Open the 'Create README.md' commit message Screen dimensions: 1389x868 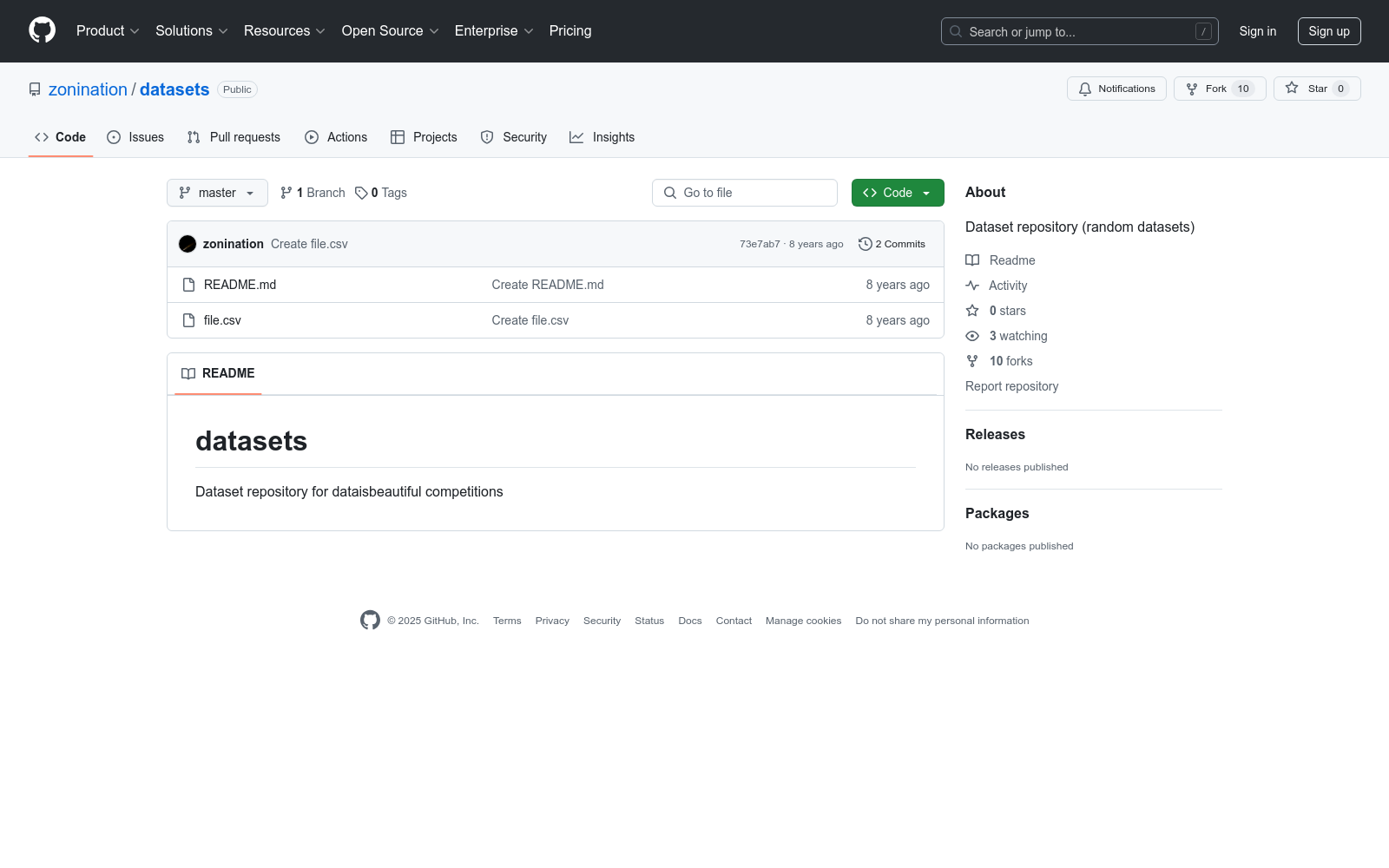548,285
